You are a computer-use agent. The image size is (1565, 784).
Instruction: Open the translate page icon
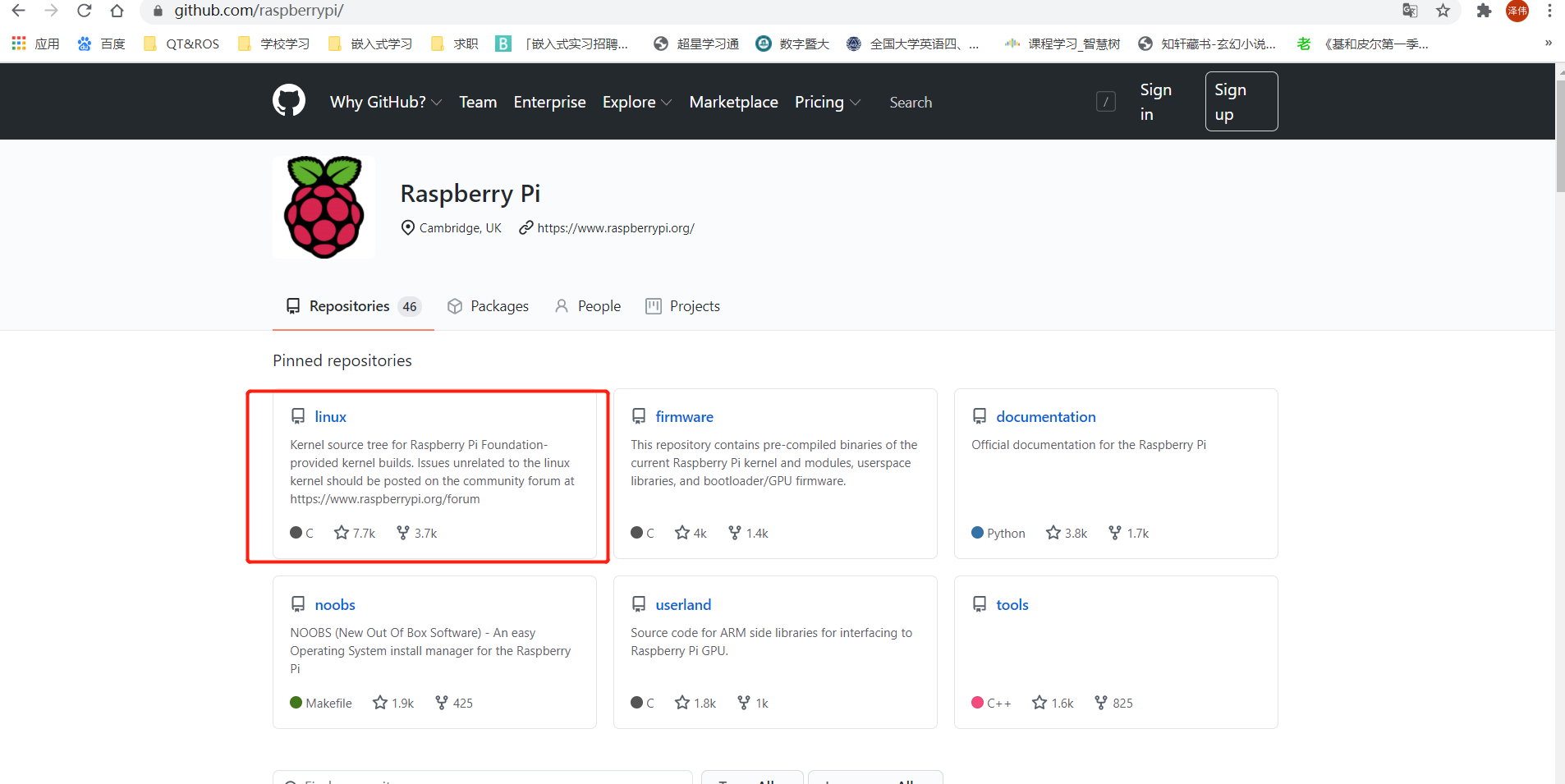pos(1410,11)
